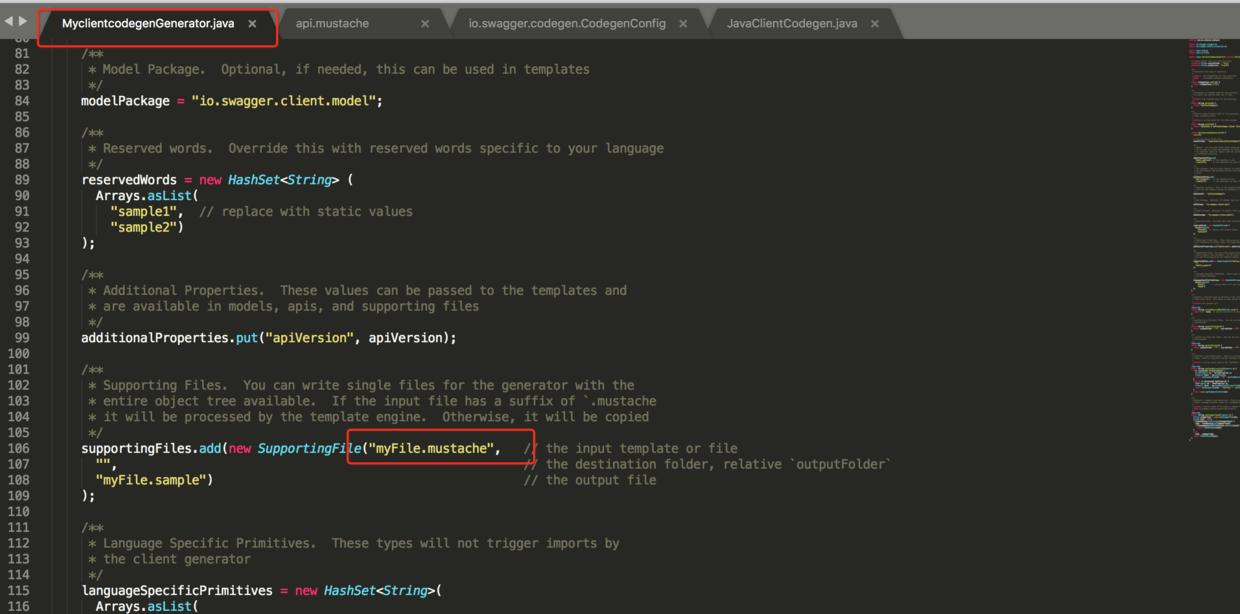Switch to io.swagger.codegen.CodegenConfig tab

[567, 23]
